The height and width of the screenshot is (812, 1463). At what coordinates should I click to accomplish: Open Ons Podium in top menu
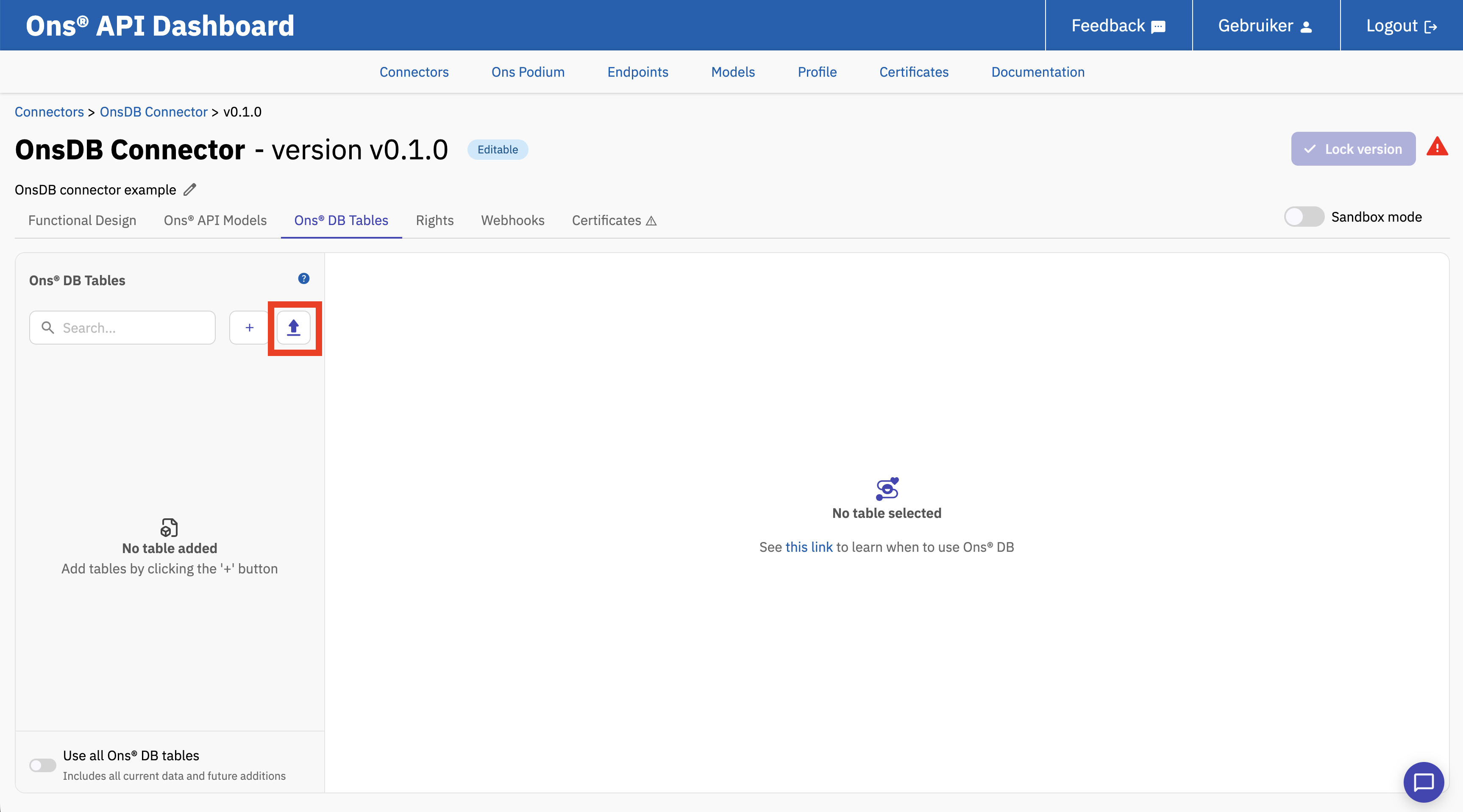tap(528, 72)
